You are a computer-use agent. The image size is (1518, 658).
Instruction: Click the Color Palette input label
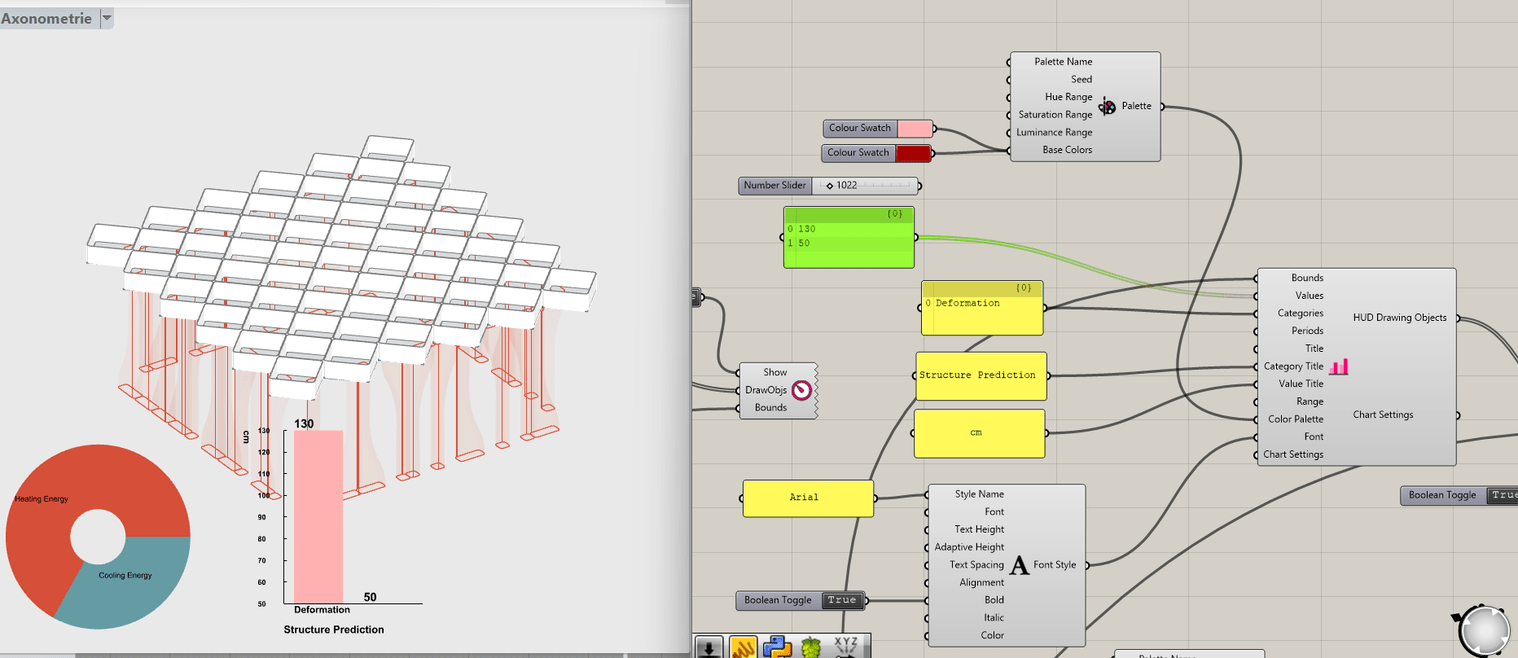tap(1296, 419)
